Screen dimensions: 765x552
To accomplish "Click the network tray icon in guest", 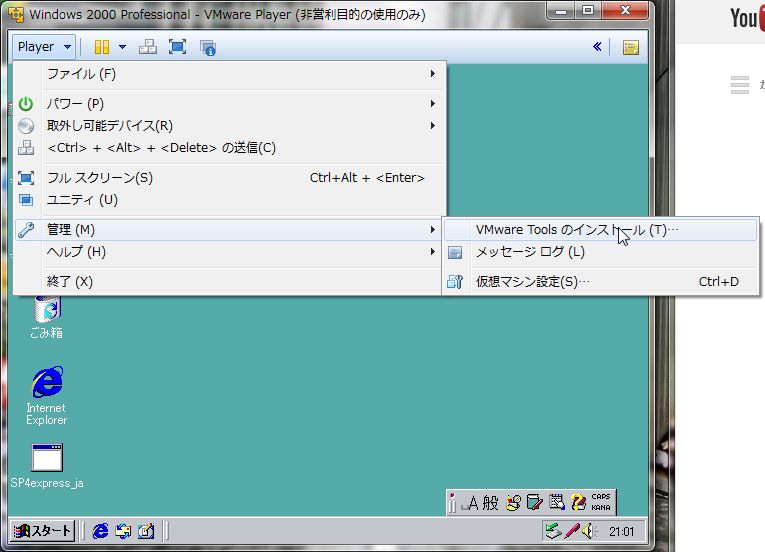I will (554, 531).
